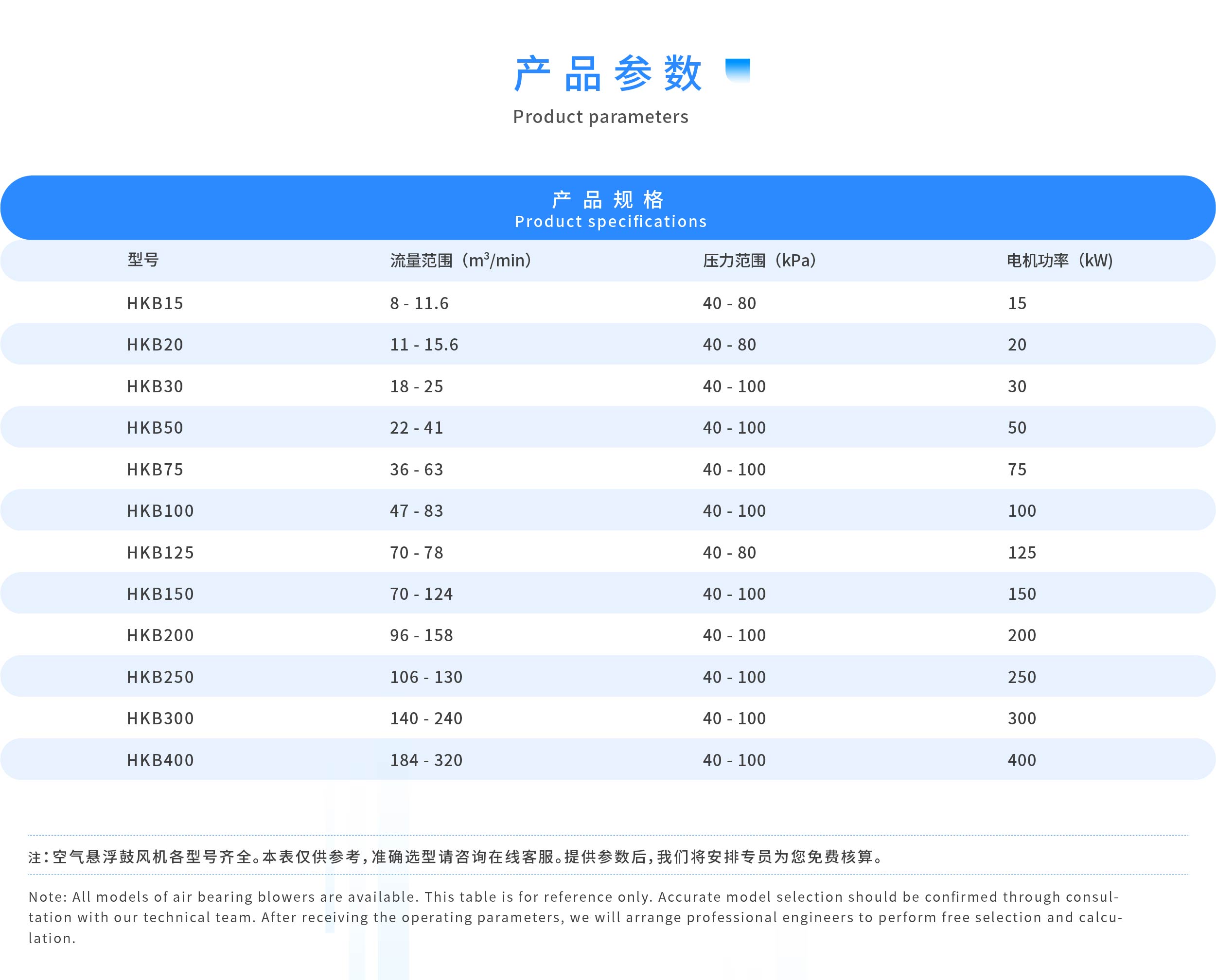Select the HKB200 model cell
This screenshot has width=1216, height=980.
[x=160, y=635]
